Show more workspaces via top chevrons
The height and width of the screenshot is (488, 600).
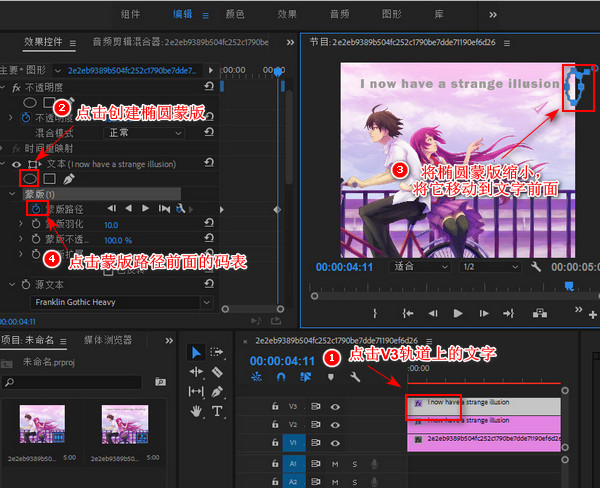click(x=493, y=15)
